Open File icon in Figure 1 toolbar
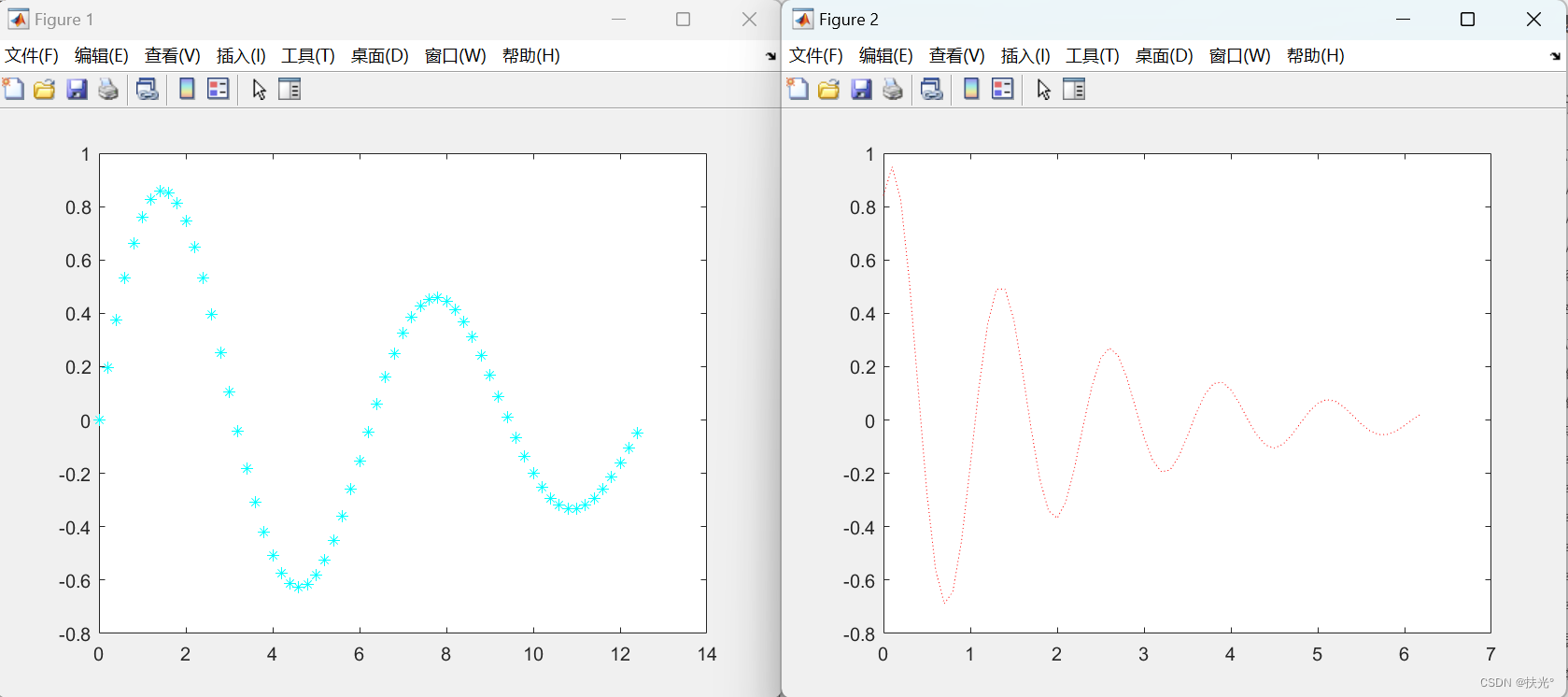 coord(44,89)
